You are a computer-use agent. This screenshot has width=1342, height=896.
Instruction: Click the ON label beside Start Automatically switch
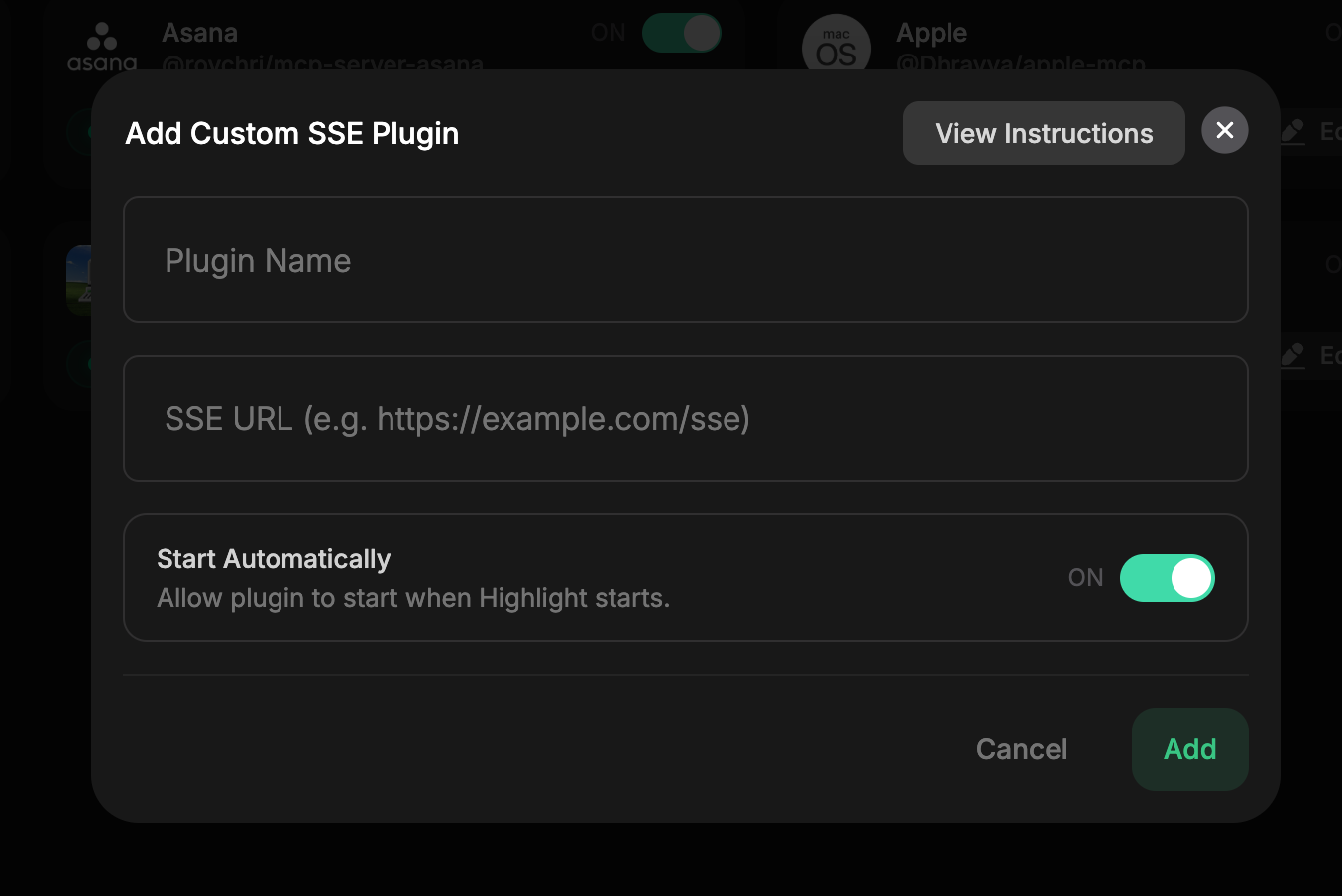click(x=1085, y=578)
